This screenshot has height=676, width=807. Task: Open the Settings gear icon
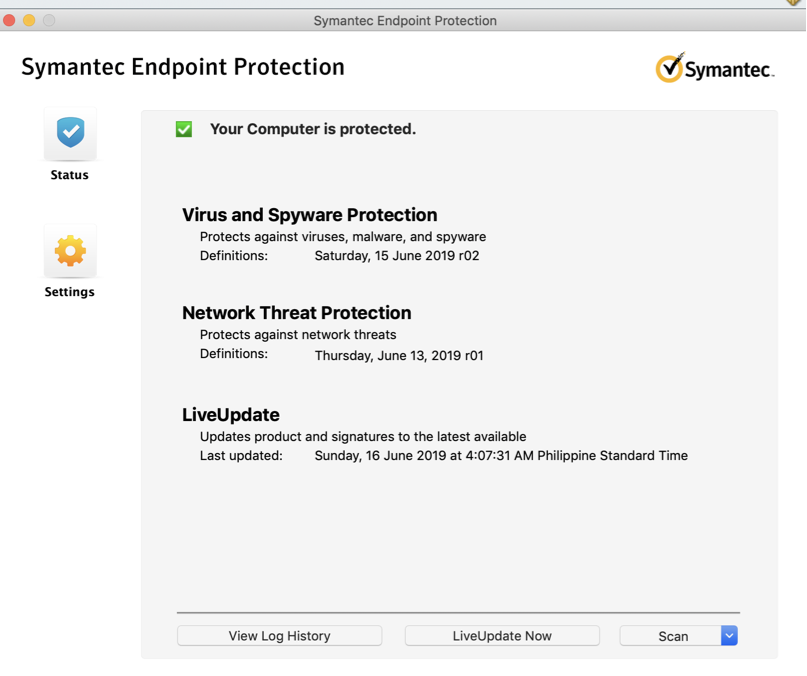click(70, 251)
